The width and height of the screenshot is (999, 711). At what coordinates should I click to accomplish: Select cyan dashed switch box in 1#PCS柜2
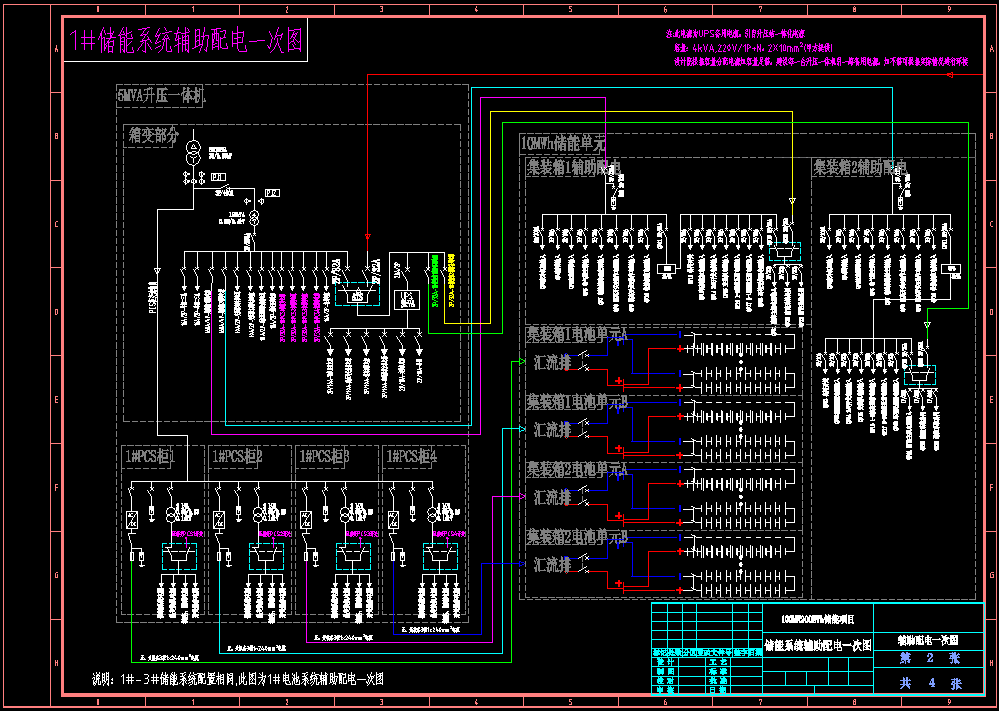pyautogui.click(x=267, y=556)
